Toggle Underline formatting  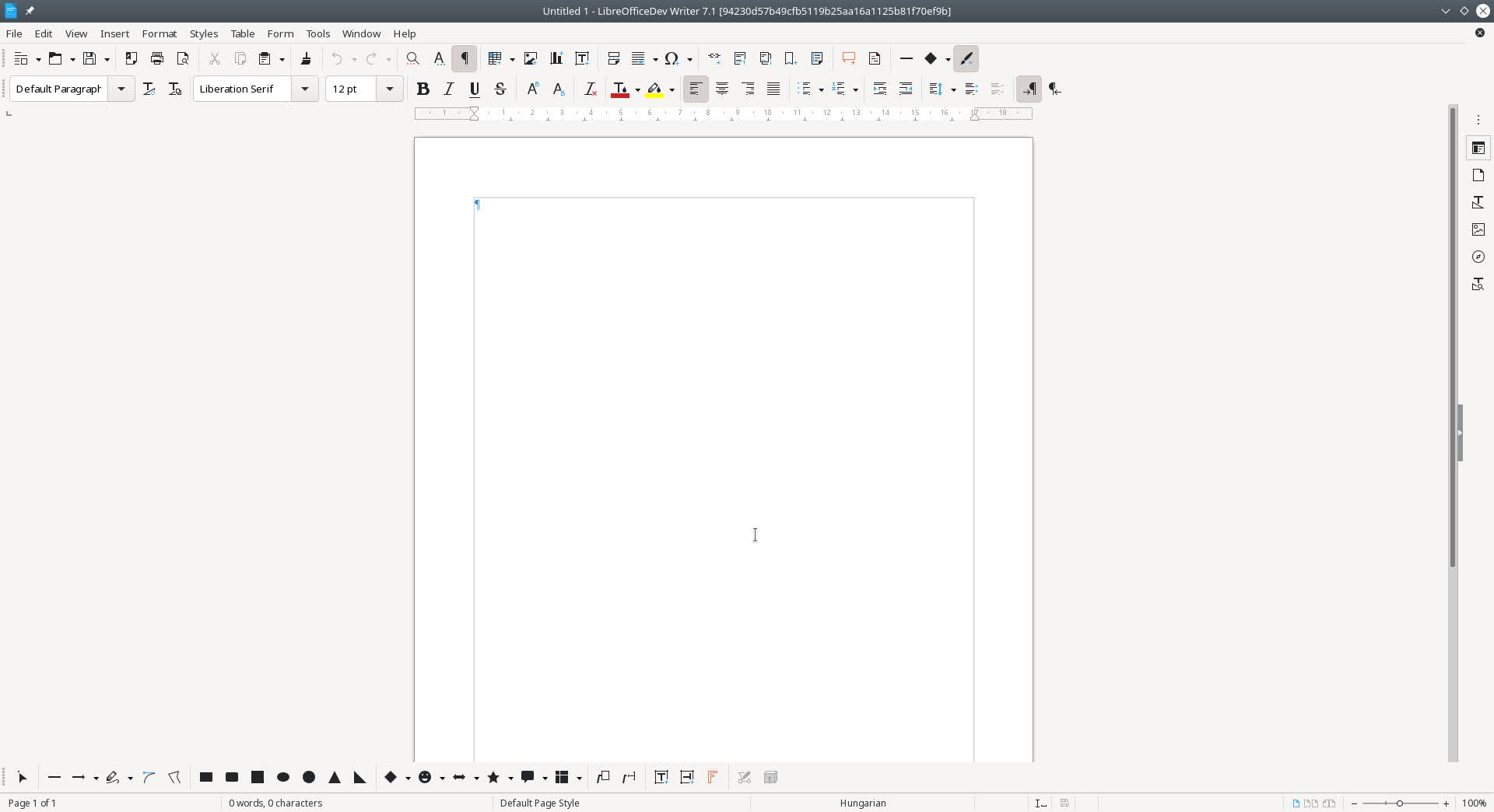(x=475, y=89)
